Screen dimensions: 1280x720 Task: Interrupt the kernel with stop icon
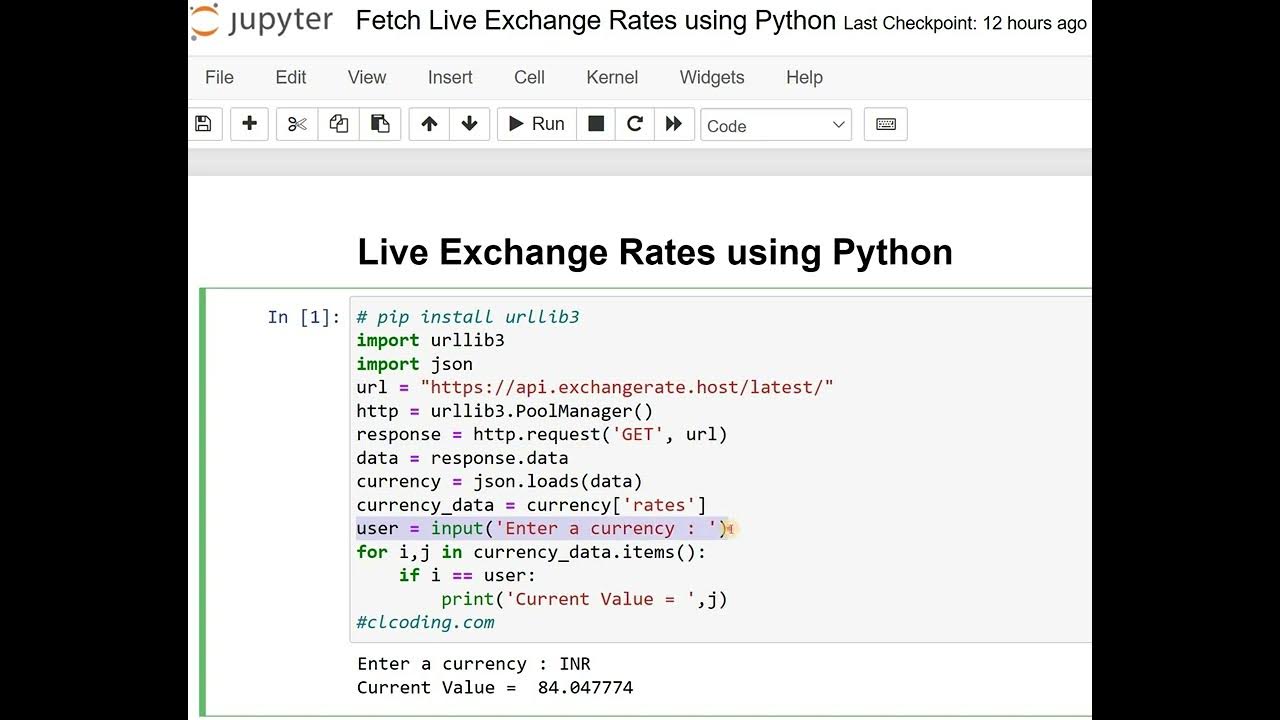[596, 124]
